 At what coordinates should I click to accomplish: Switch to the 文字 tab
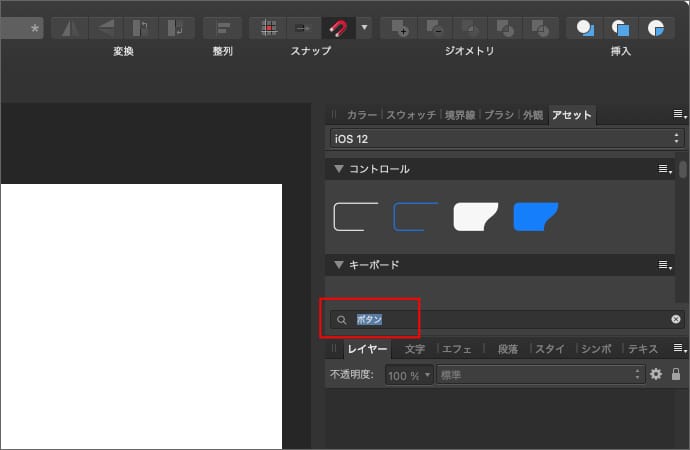(x=415, y=349)
